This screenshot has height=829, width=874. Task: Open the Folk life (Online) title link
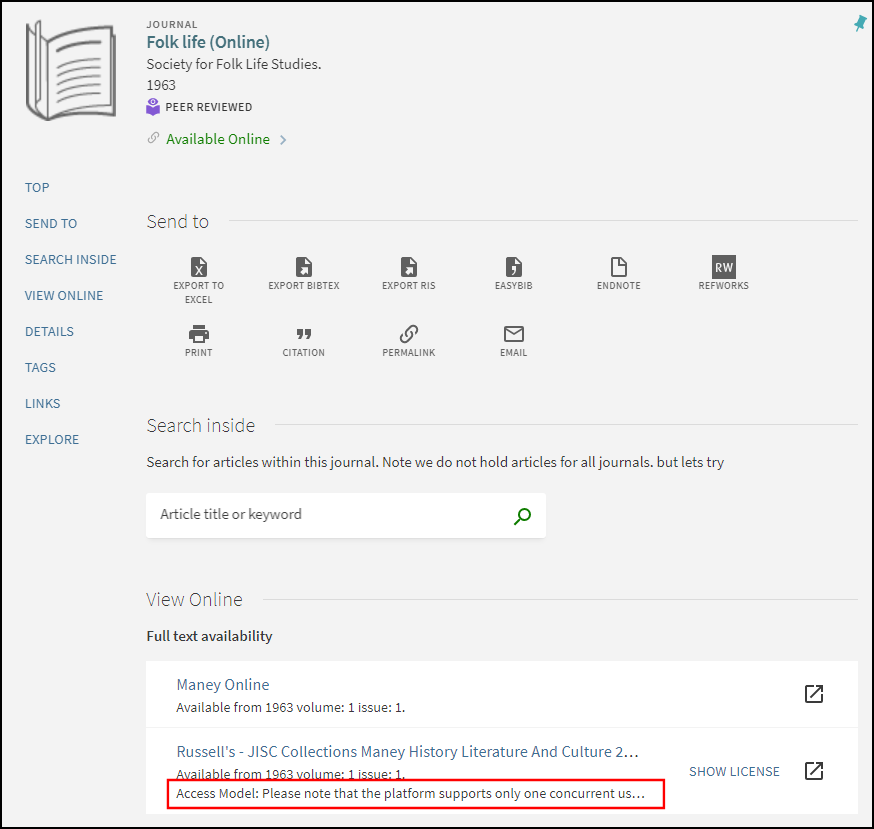(x=208, y=42)
